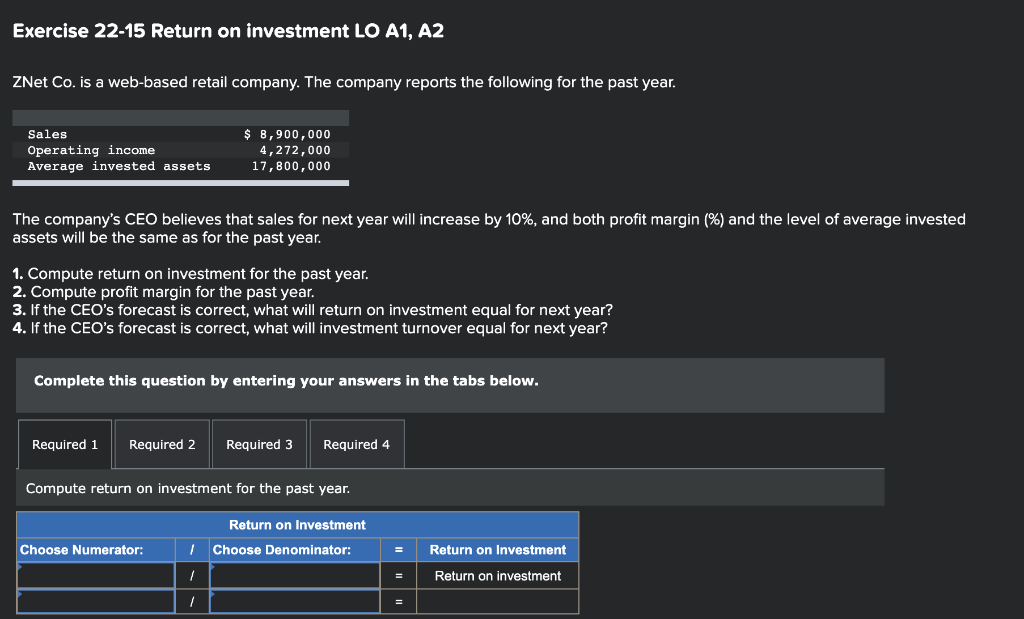The height and width of the screenshot is (619, 1024).
Task: Click the Sales figure of 8,900,000
Action: [287, 133]
